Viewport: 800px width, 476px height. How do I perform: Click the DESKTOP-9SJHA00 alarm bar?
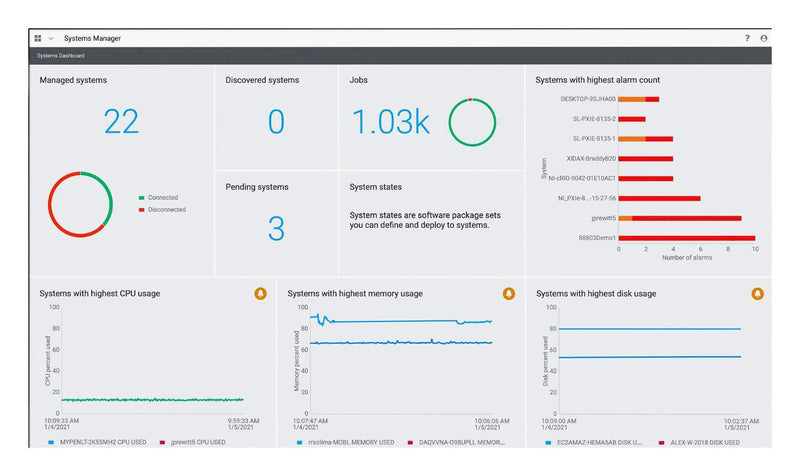tap(638, 99)
